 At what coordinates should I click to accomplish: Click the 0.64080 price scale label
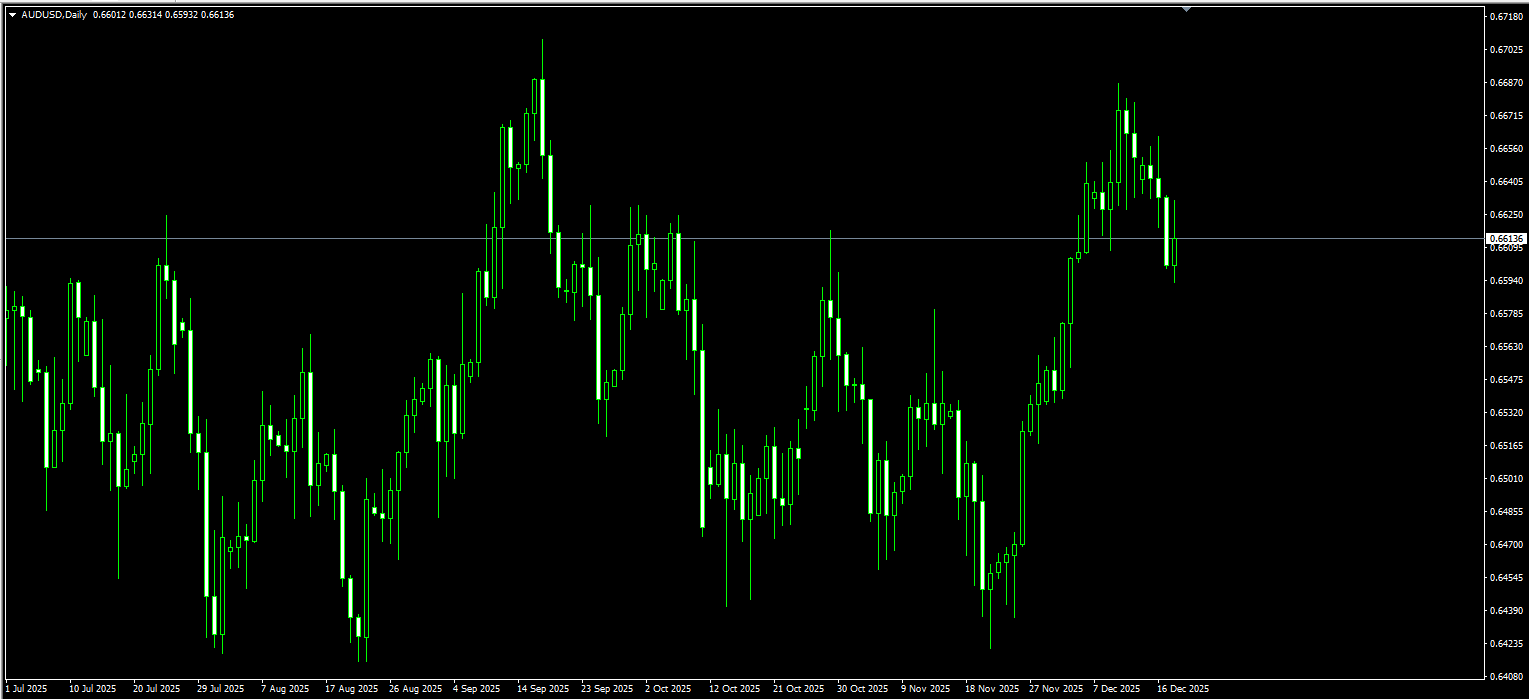click(x=1506, y=677)
